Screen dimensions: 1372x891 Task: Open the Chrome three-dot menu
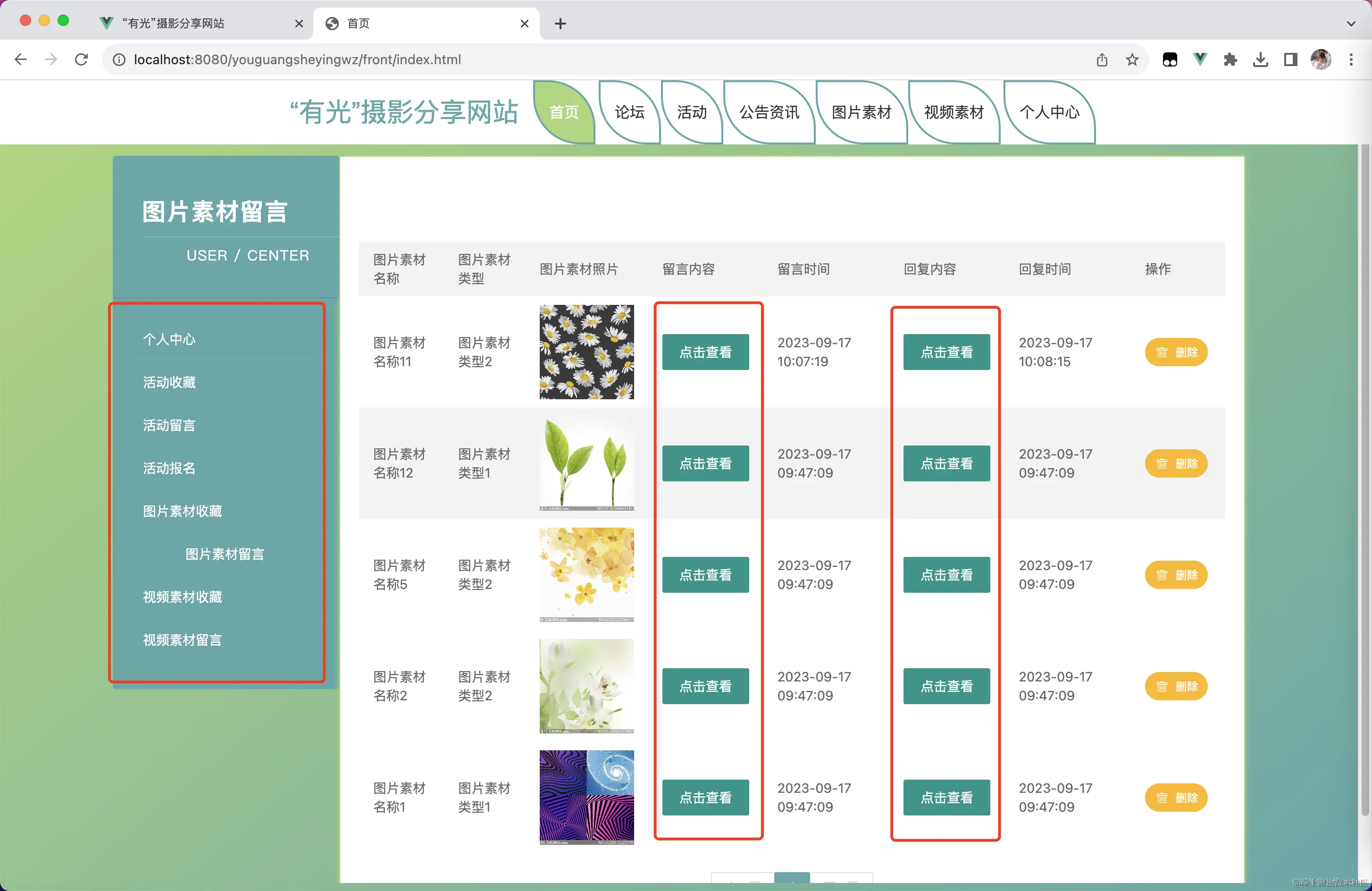(1351, 59)
